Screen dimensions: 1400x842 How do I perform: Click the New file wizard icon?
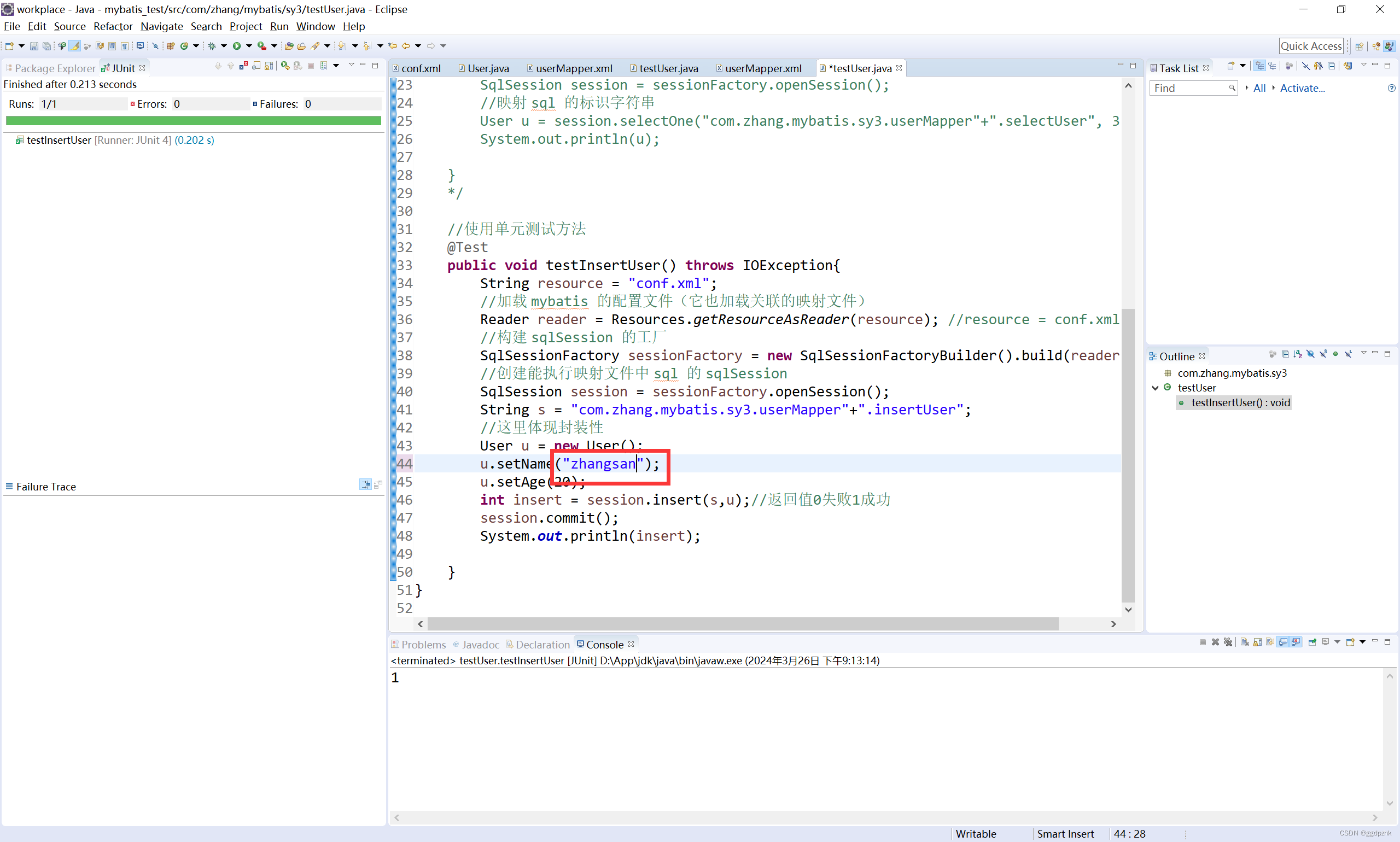[x=9, y=46]
